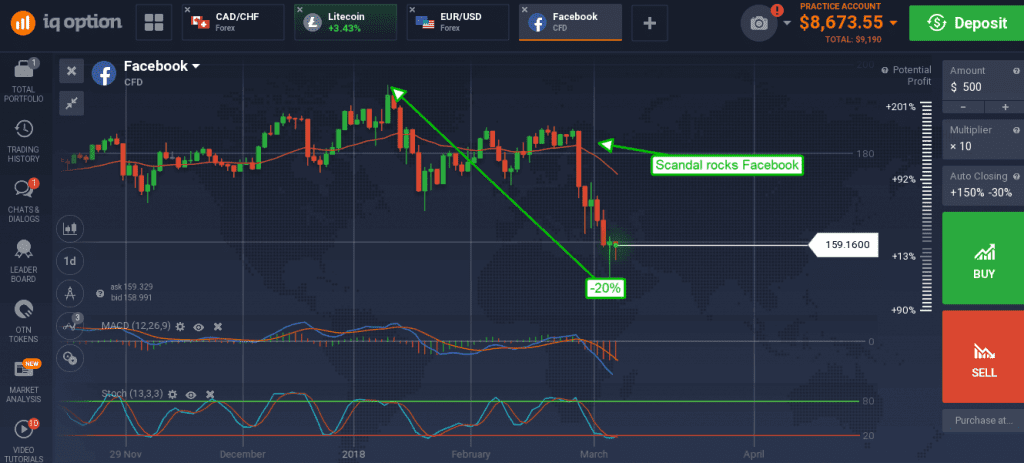
Task: Click the Facebook asset logo icon
Action: 104,73
